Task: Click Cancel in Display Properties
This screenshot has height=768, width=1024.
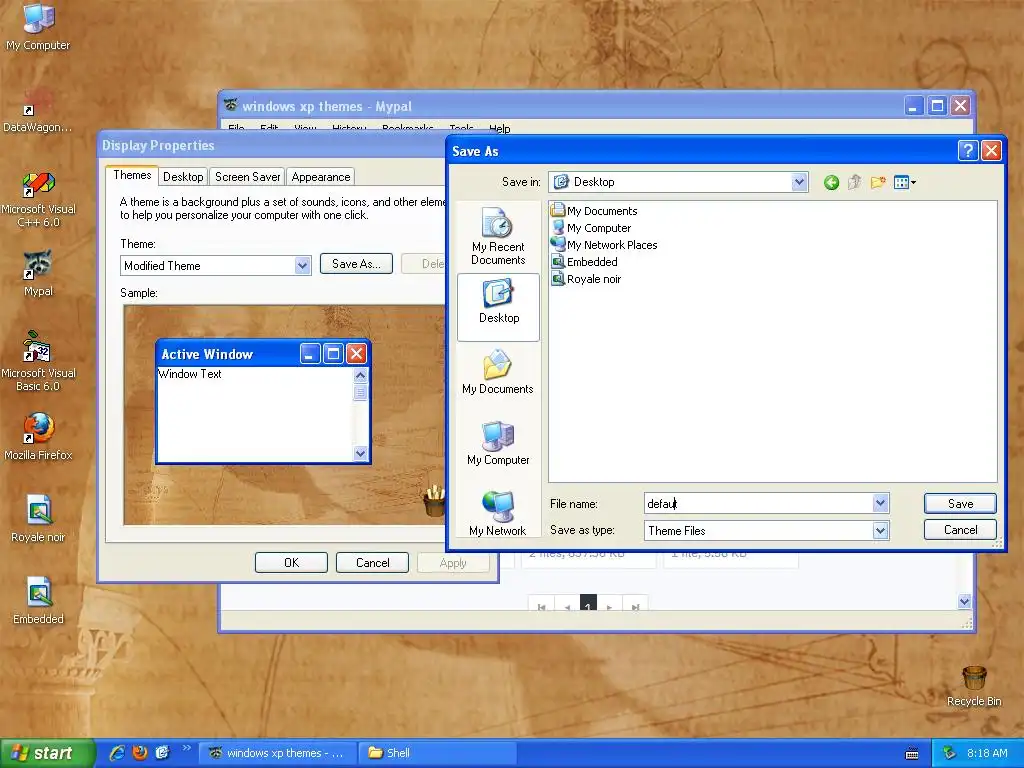Action: pyautogui.click(x=372, y=562)
